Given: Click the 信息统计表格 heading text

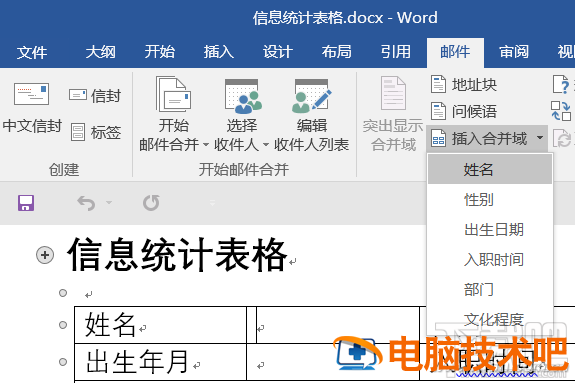Looking at the screenshot, I should pyautogui.click(x=177, y=254).
